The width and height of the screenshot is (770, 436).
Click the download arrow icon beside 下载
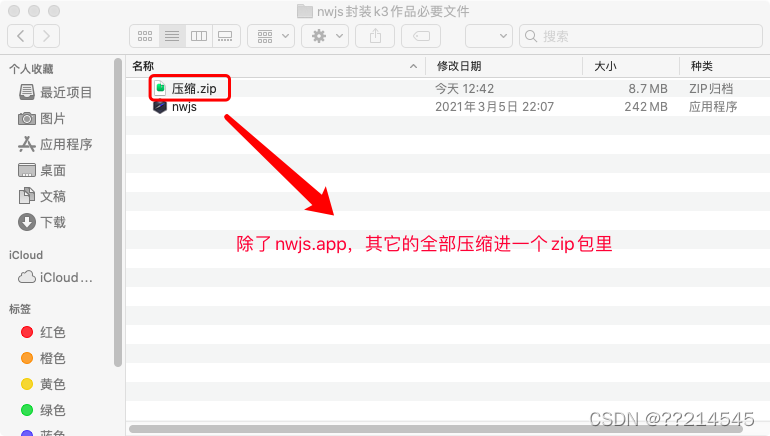coord(27,222)
